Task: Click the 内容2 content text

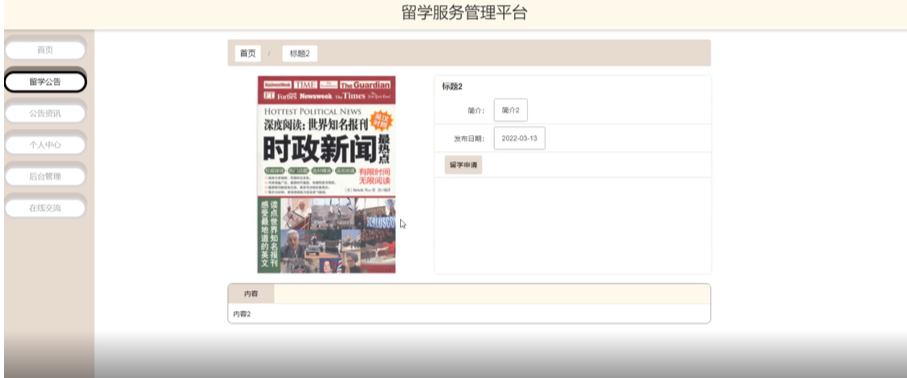Action: pyautogui.click(x=242, y=314)
